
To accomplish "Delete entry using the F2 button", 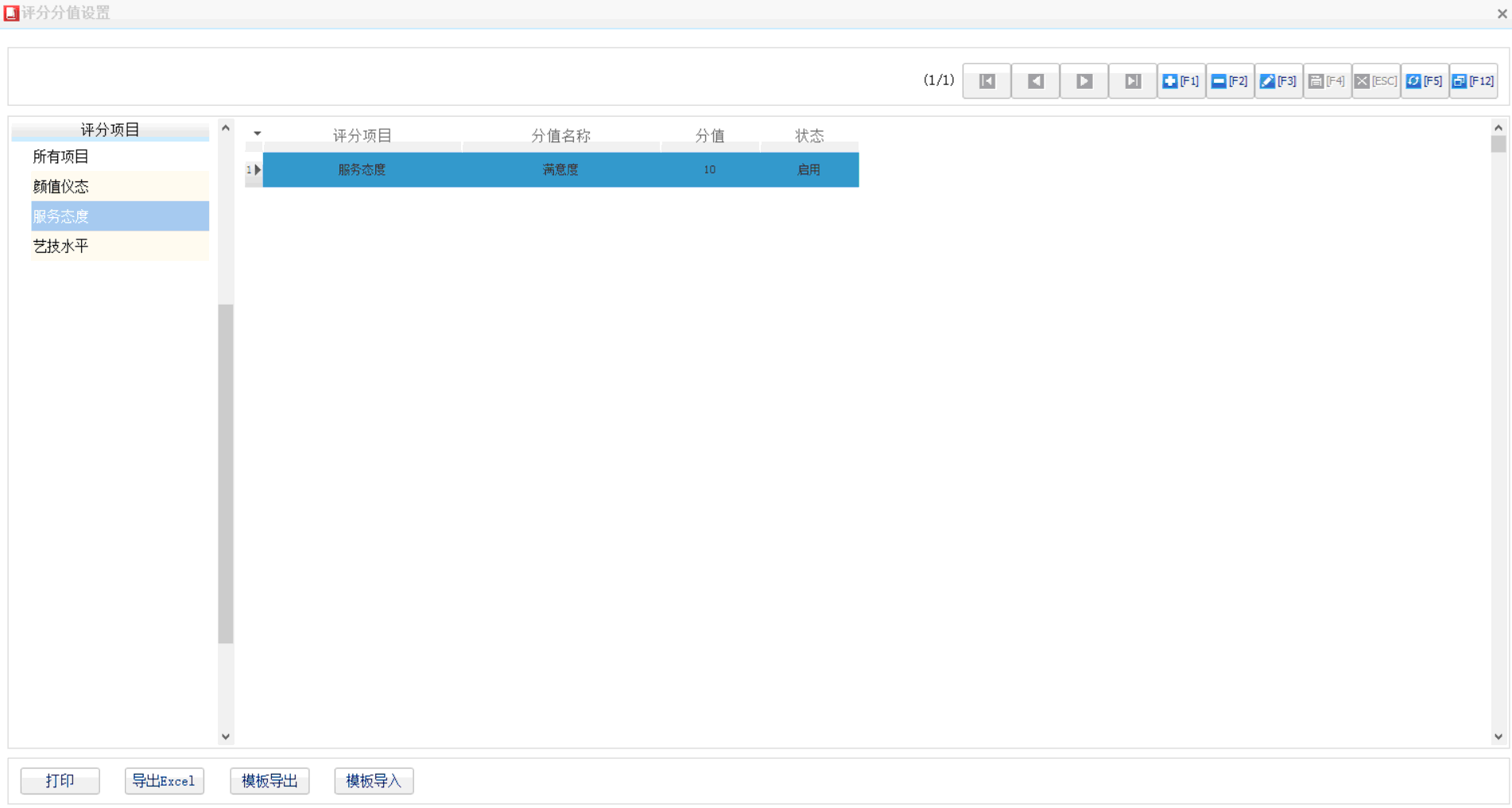I will point(1230,81).
